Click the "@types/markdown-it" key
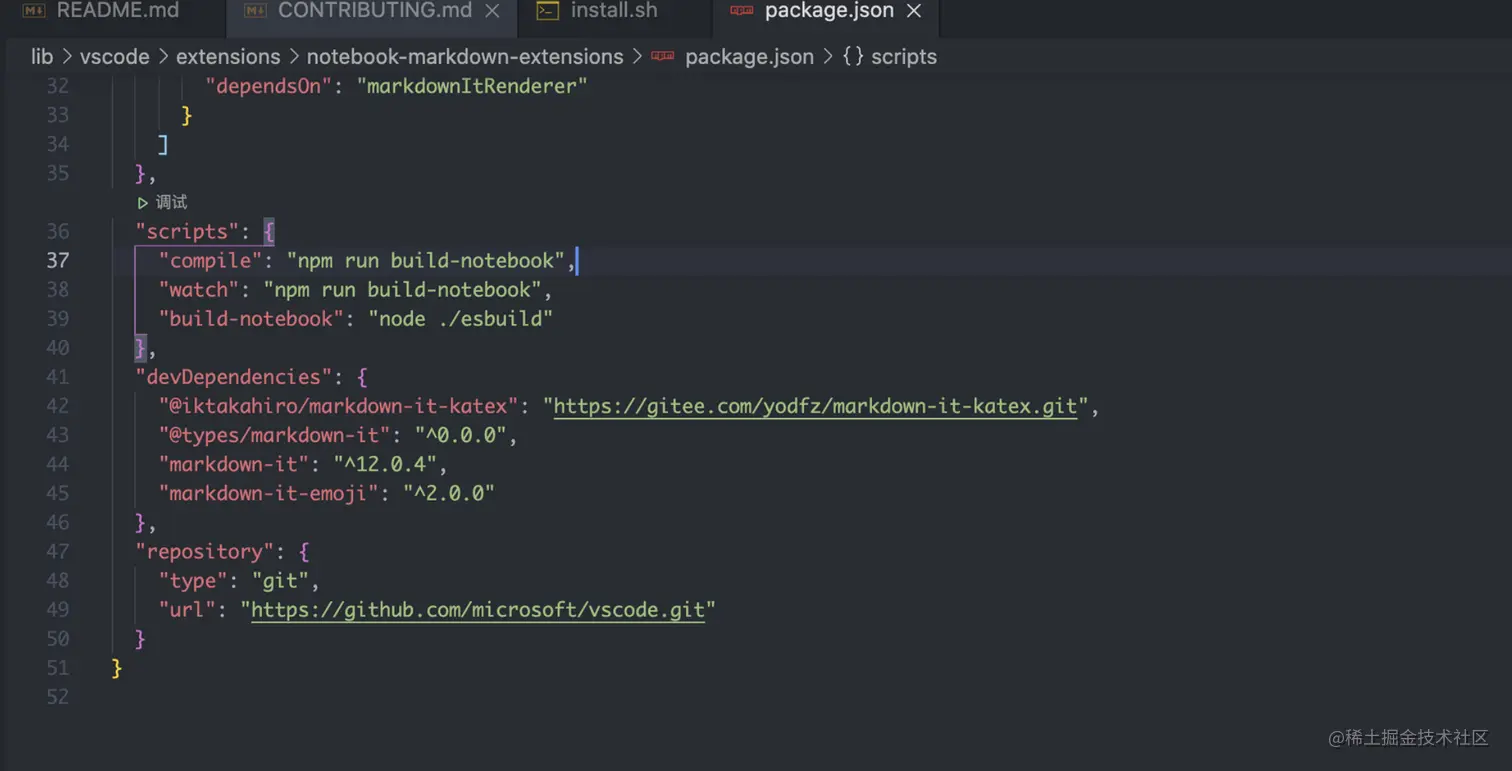The width and height of the screenshot is (1512, 771). (274, 435)
